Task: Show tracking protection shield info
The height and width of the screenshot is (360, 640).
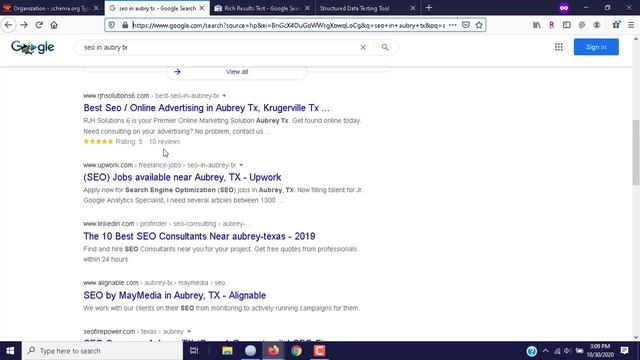Action: coord(112,25)
